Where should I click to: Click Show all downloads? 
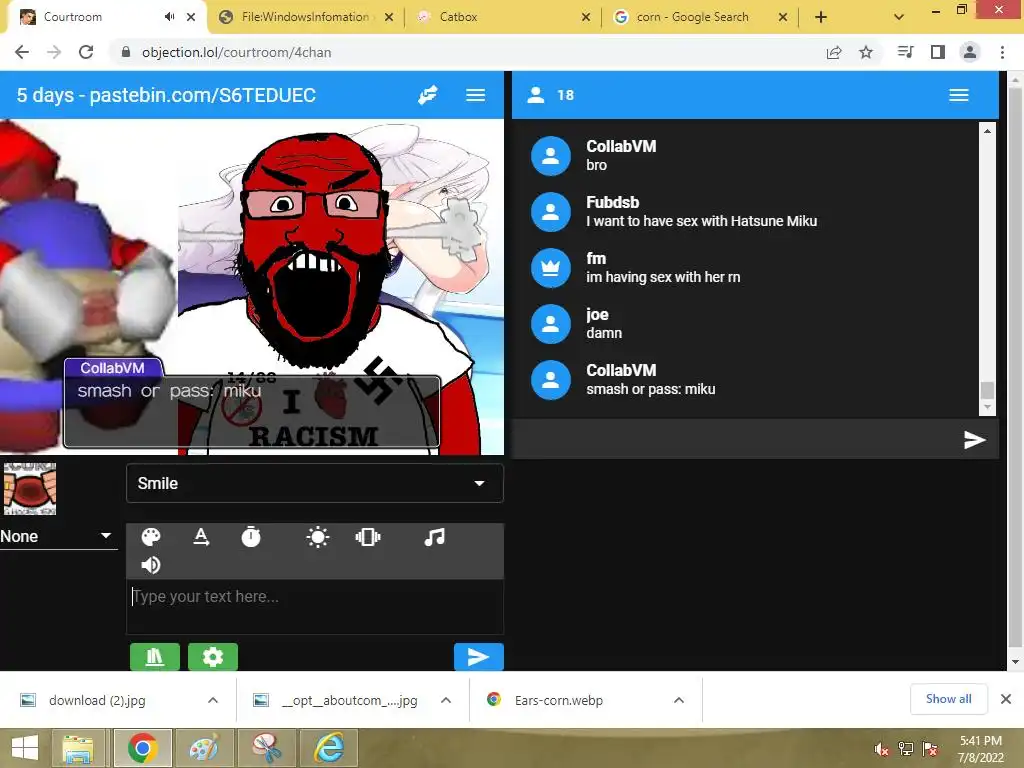pyautogui.click(x=948, y=699)
